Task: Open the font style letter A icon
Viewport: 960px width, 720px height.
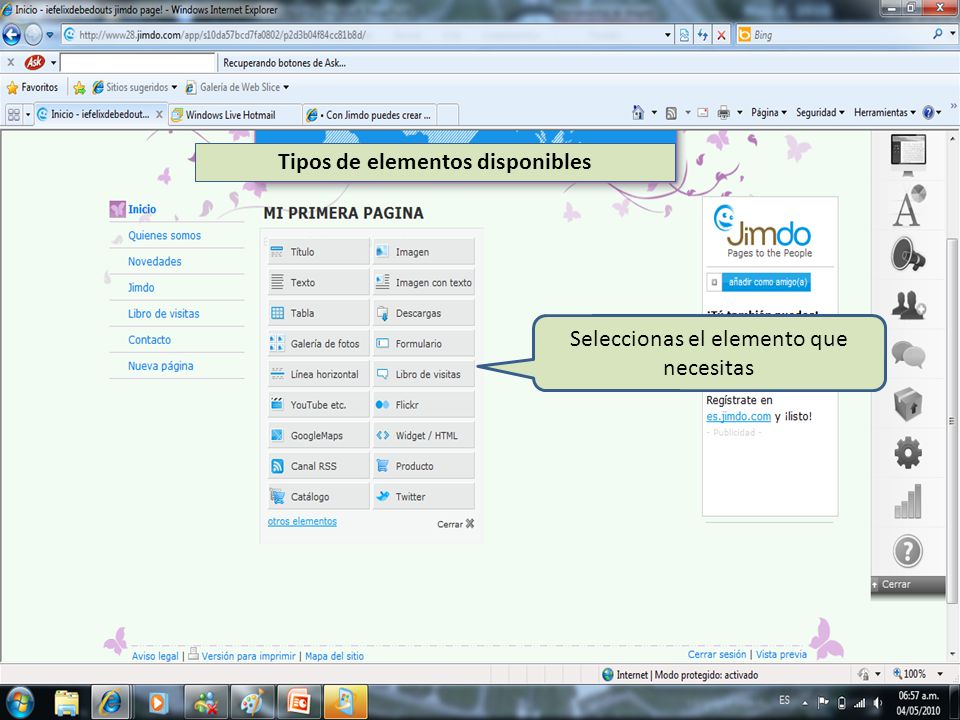Action: (x=908, y=206)
